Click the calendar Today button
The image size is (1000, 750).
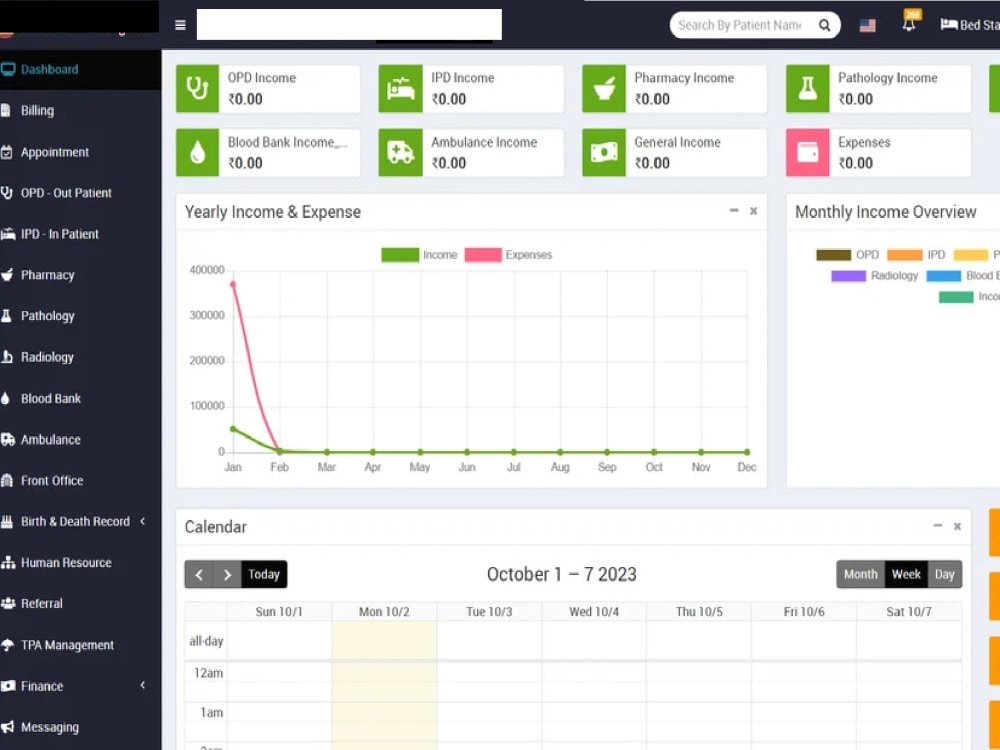pyautogui.click(x=264, y=575)
